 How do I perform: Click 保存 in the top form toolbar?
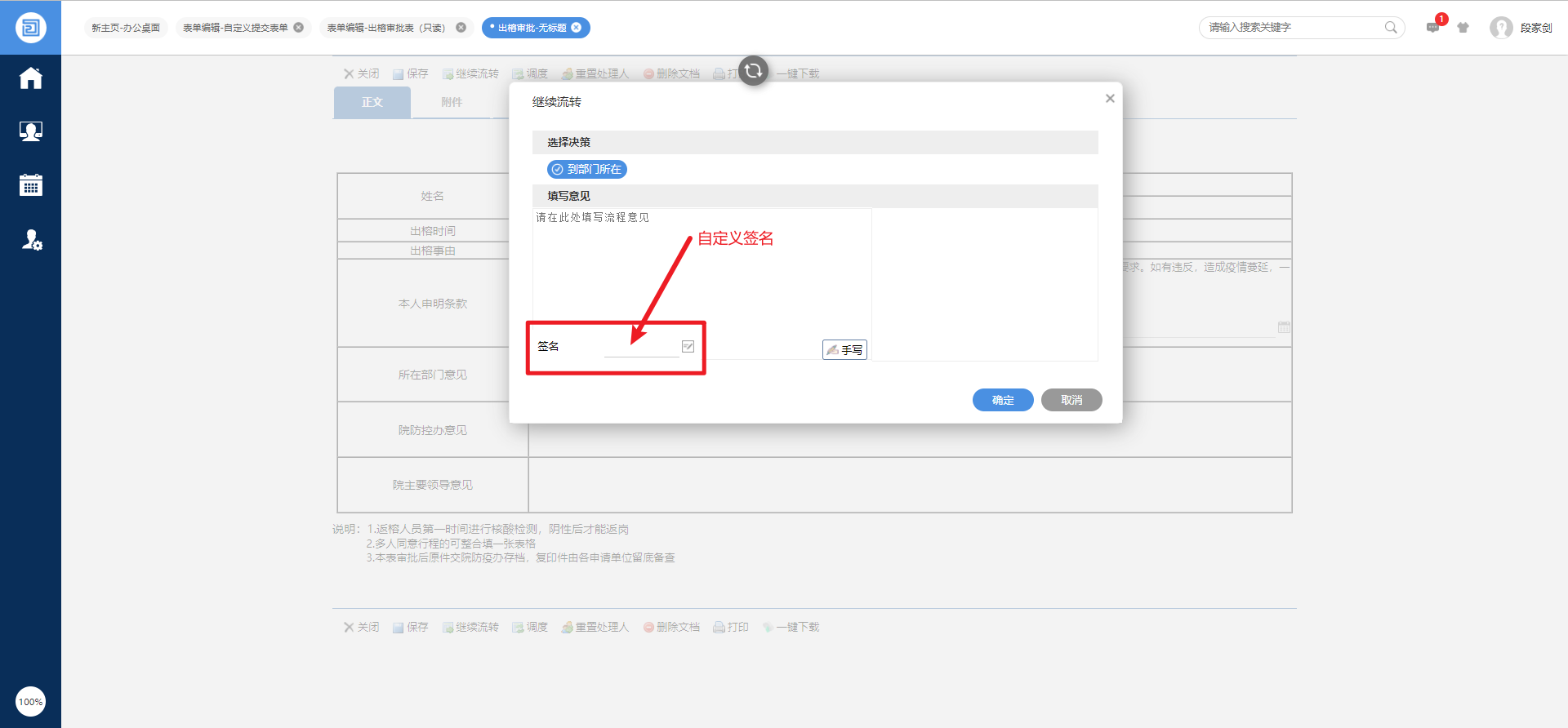410,73
